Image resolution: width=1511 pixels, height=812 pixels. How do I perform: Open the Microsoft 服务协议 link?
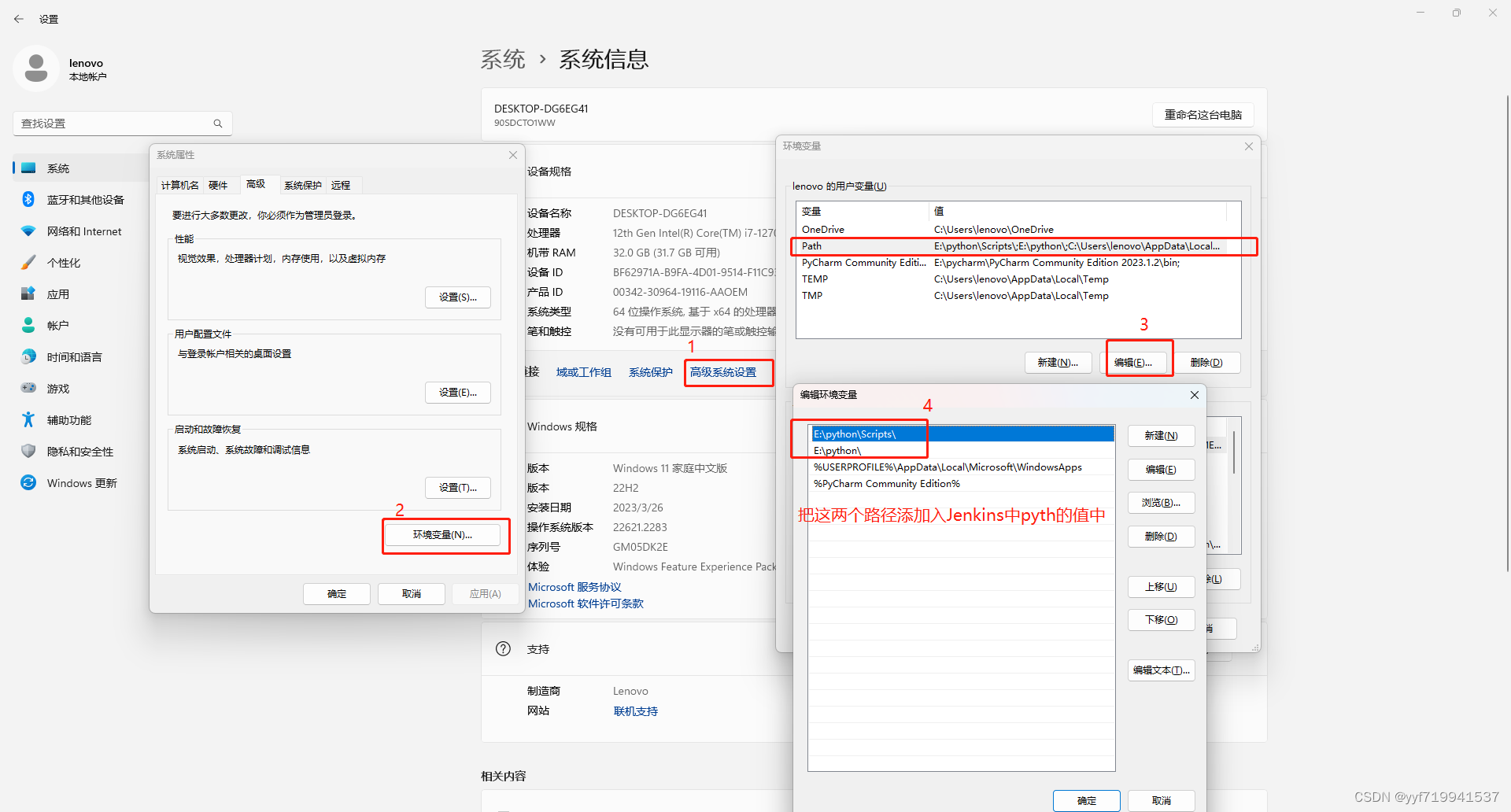pos(574,586)
